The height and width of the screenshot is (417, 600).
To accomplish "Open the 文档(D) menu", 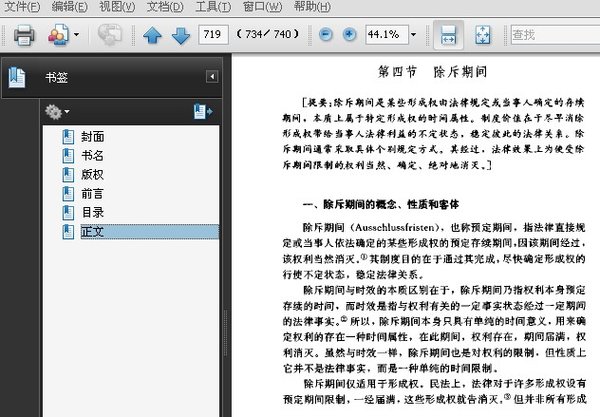I will click(165, 7).
